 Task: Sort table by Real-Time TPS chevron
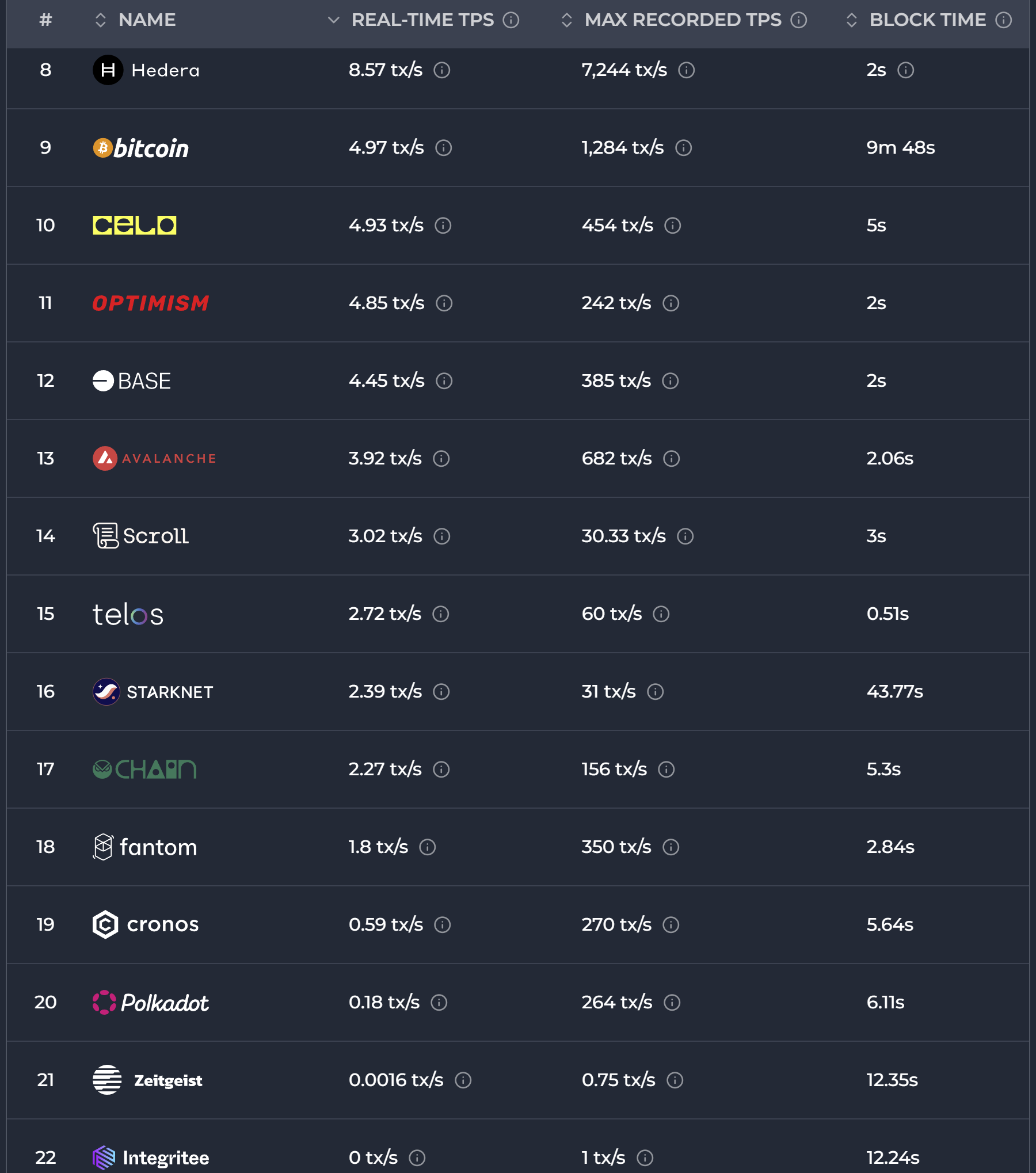[333, 20]
